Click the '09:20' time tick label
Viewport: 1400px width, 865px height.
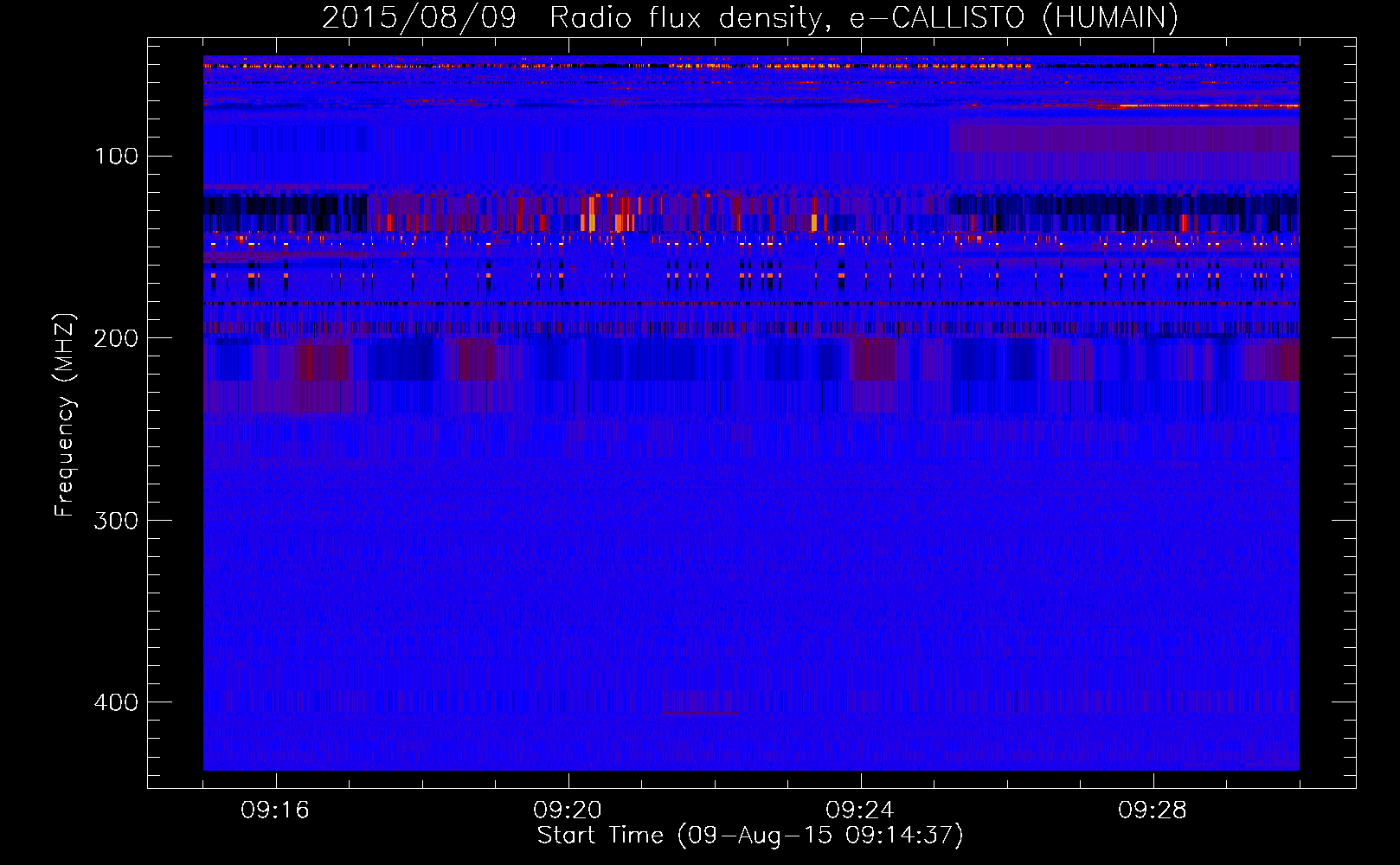click(568, 811)
